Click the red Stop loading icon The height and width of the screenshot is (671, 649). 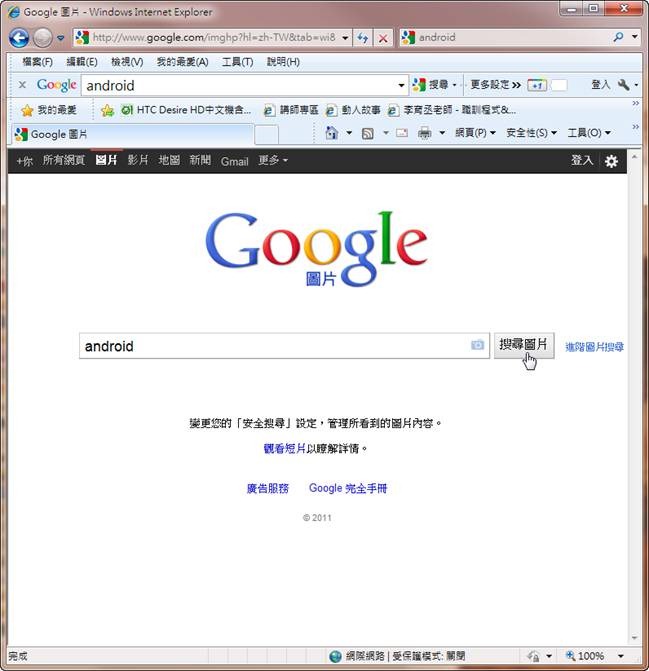point(383,38)
